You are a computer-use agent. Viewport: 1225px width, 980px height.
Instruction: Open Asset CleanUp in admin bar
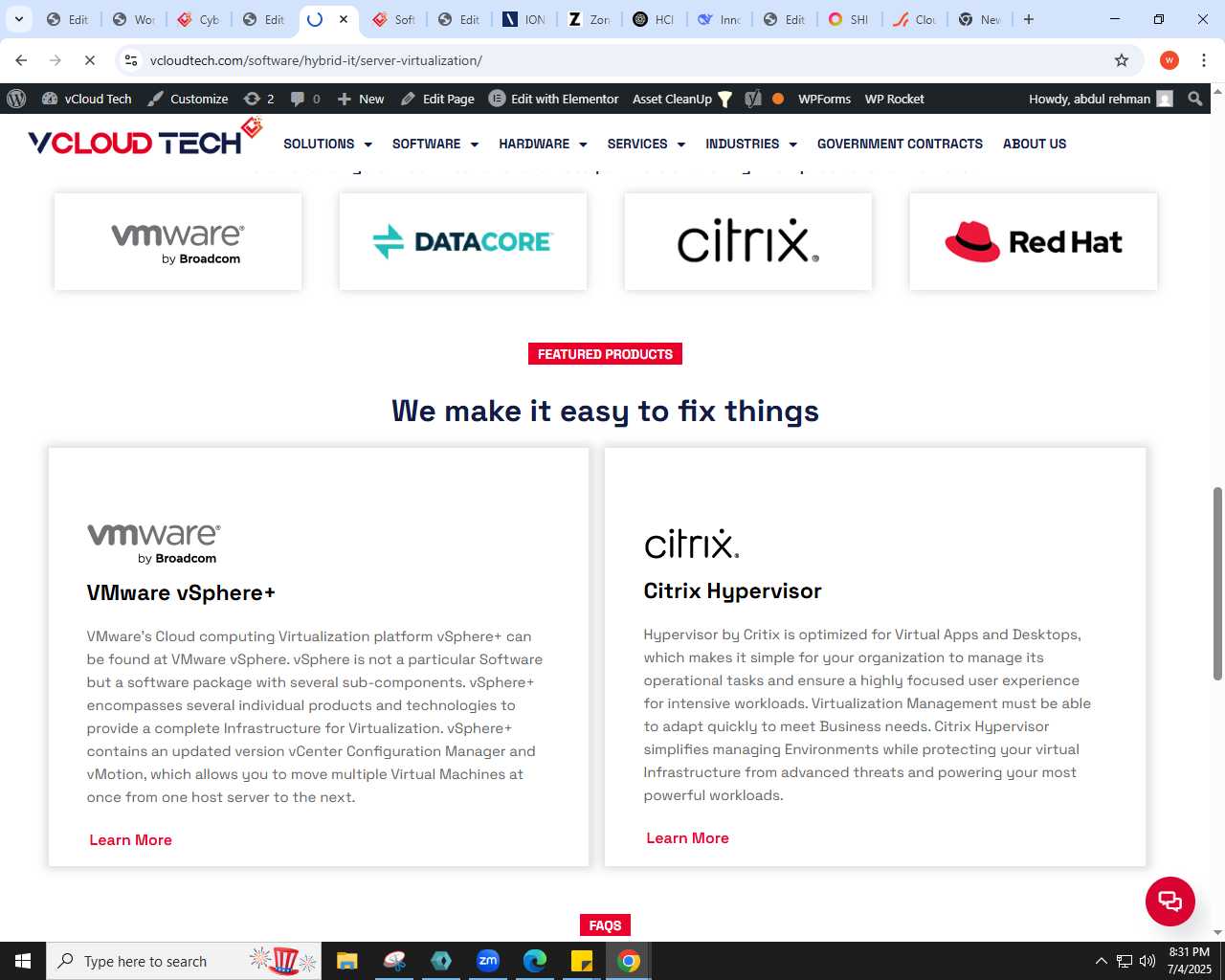(x=681, y=99)
